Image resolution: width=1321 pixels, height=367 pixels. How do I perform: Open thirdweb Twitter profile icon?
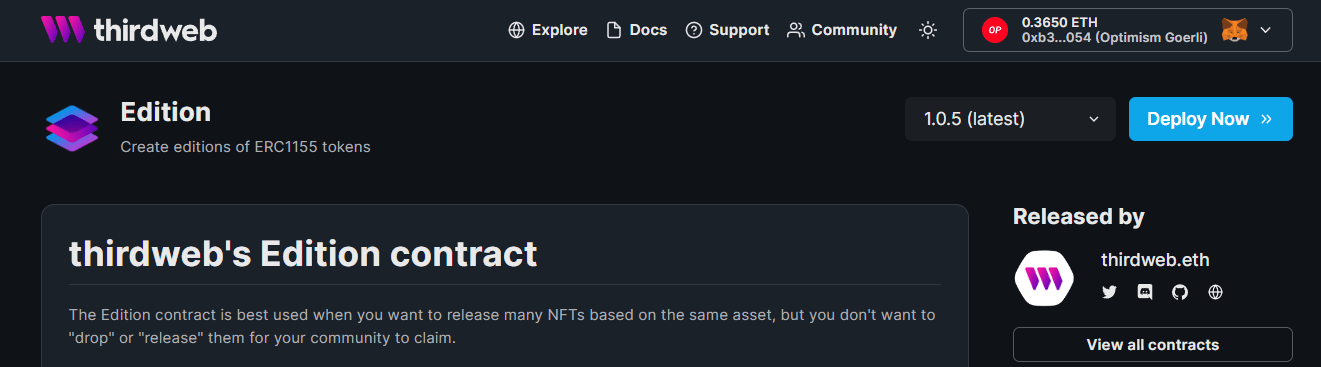tap(1109, 292)
